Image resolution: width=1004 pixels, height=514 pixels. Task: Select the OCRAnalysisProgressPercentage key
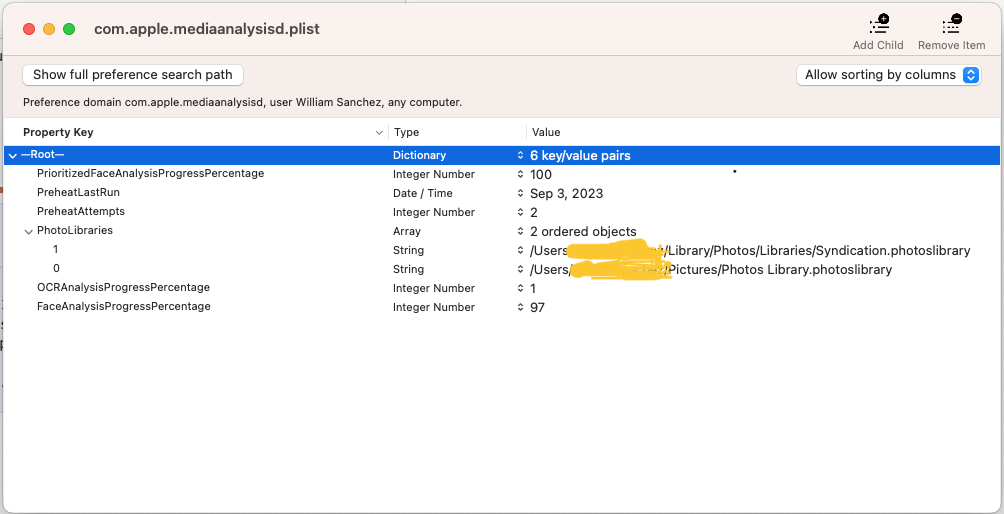[x=123, y=288]
